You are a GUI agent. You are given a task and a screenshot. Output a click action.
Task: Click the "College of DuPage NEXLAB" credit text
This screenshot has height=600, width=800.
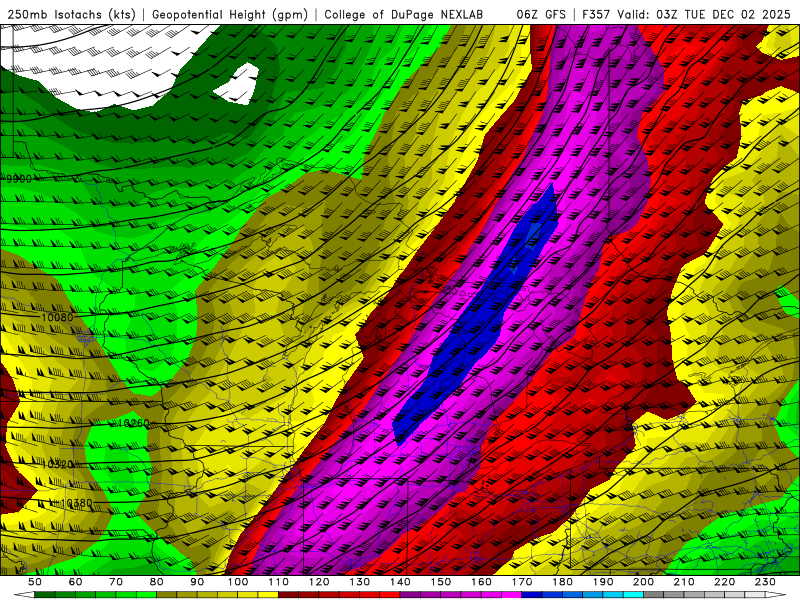click(x=403, y=15)
